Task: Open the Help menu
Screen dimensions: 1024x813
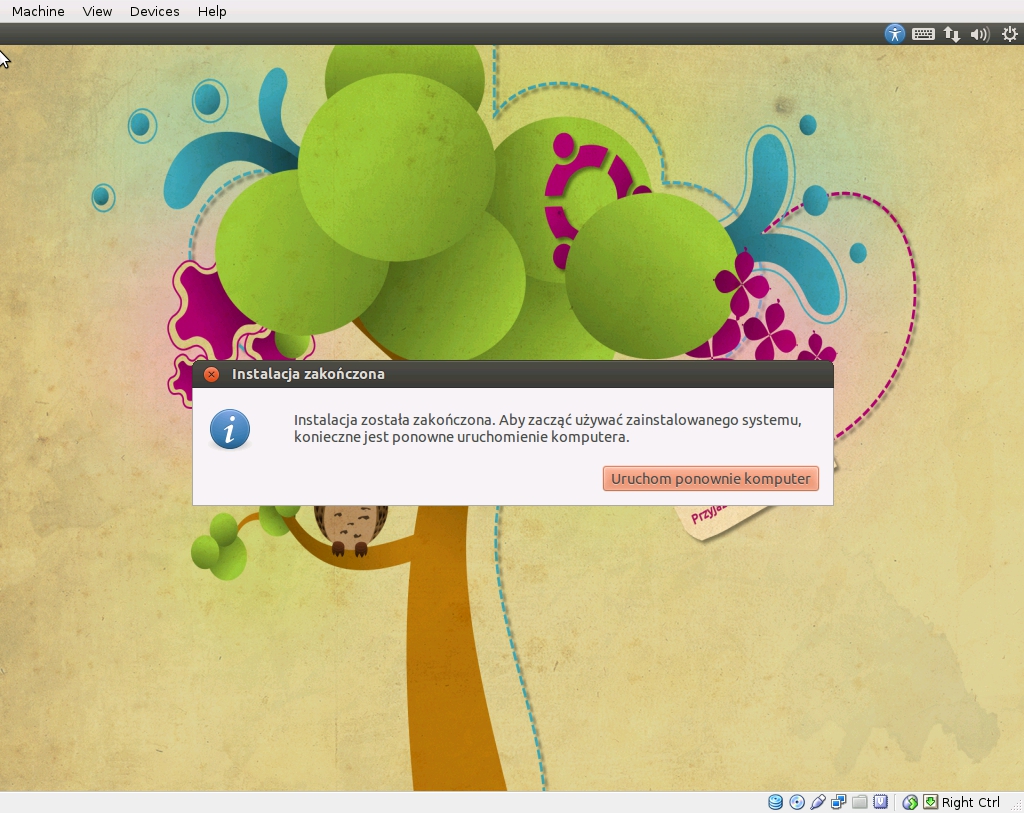Action: coord(212,11)
